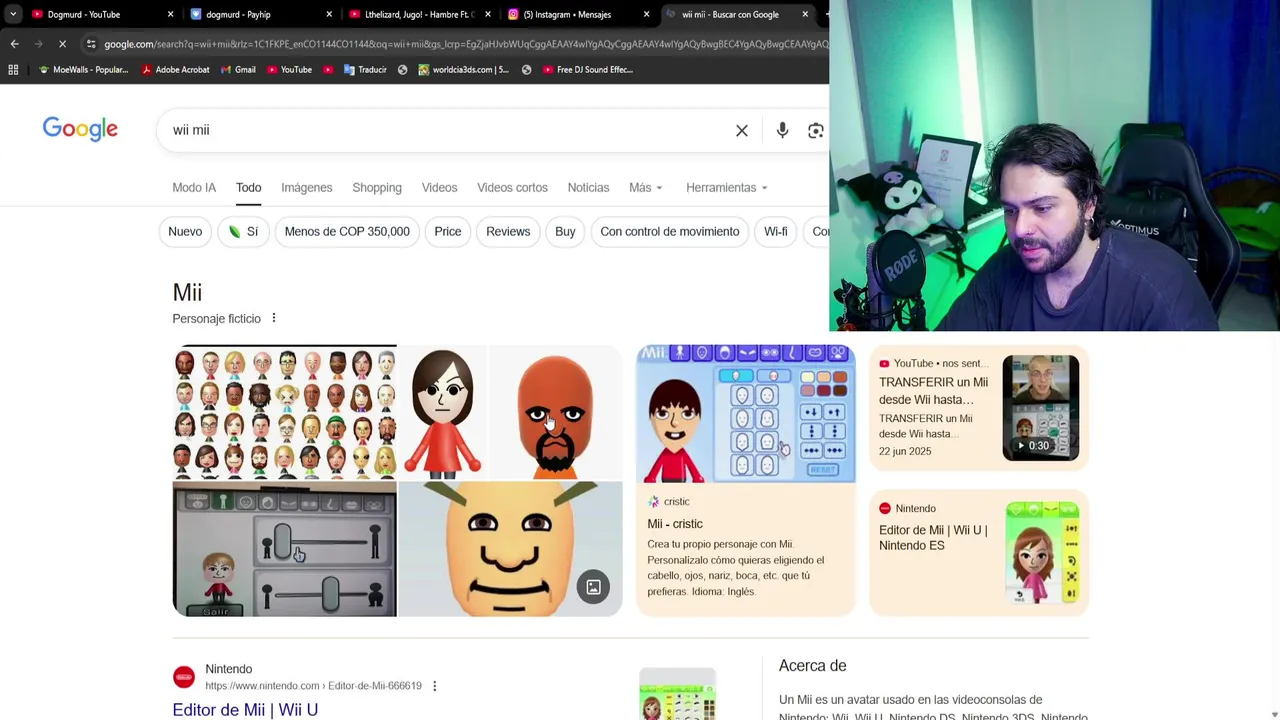
Task: Open Nintendo result options menu
Action: pos(434,686)
